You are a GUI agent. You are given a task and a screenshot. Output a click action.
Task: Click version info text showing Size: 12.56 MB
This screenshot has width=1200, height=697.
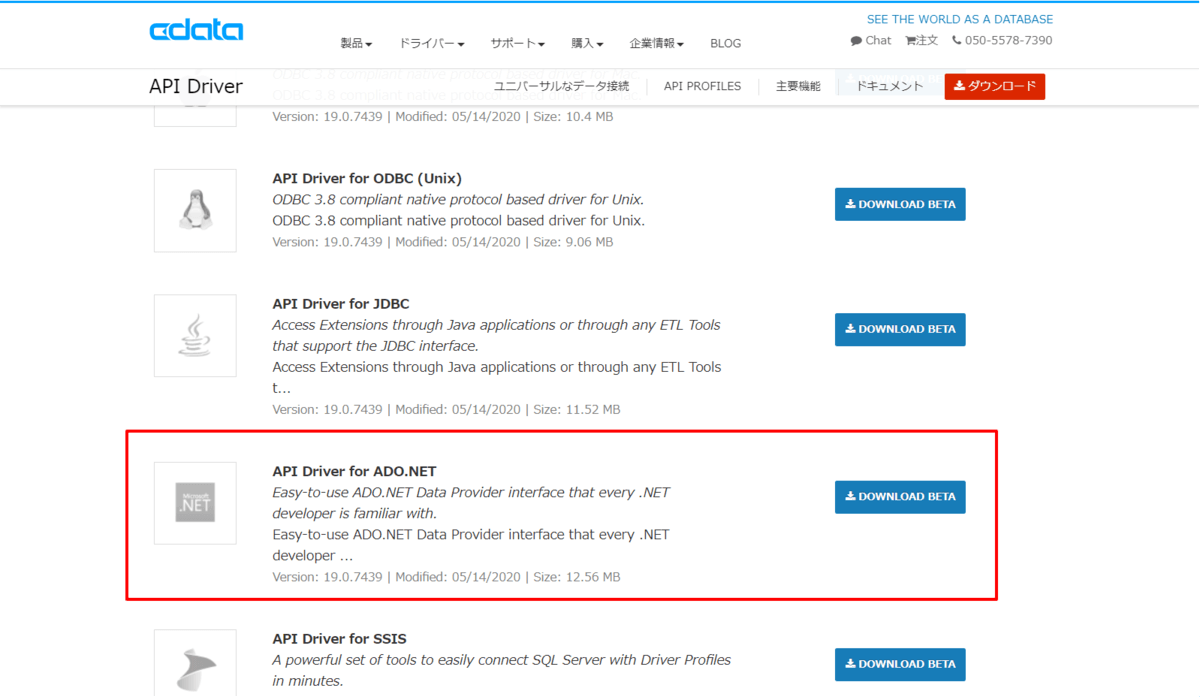click(447, 577)
